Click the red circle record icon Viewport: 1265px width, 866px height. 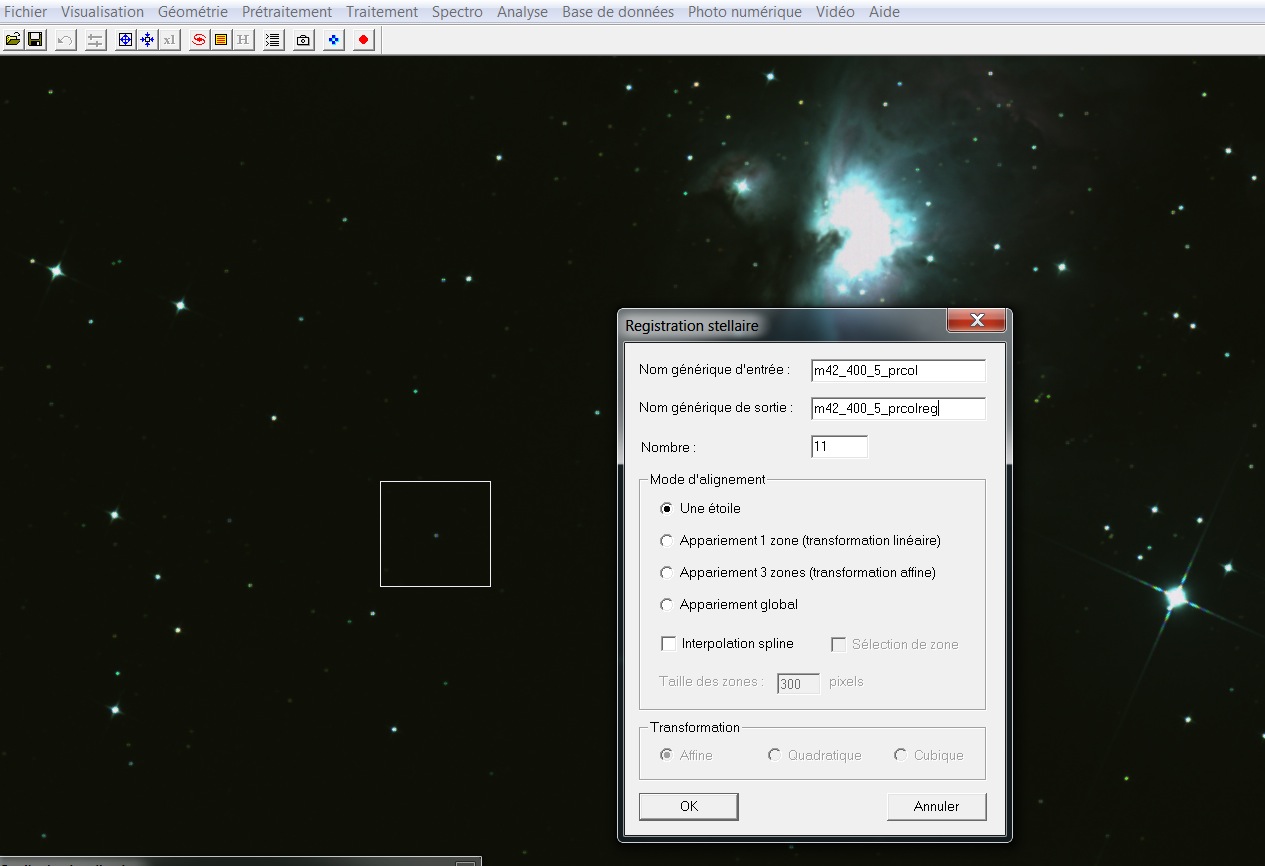tap(363, 40)
